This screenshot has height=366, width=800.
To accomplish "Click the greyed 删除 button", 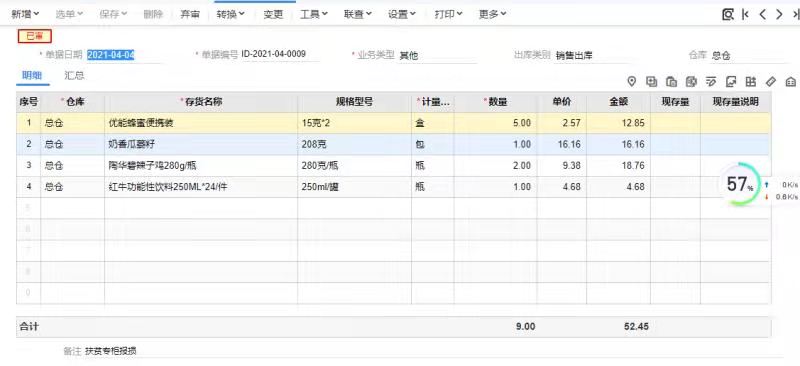I will [x=153, y=14].
